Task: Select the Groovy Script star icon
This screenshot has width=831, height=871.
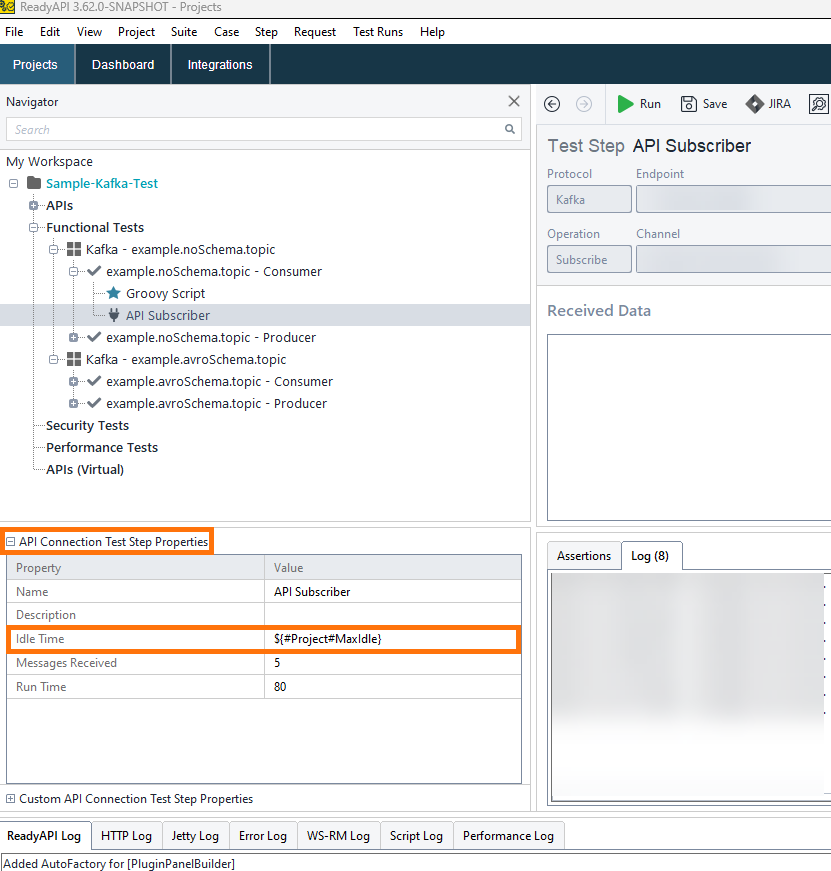Action: coord(113,294)
